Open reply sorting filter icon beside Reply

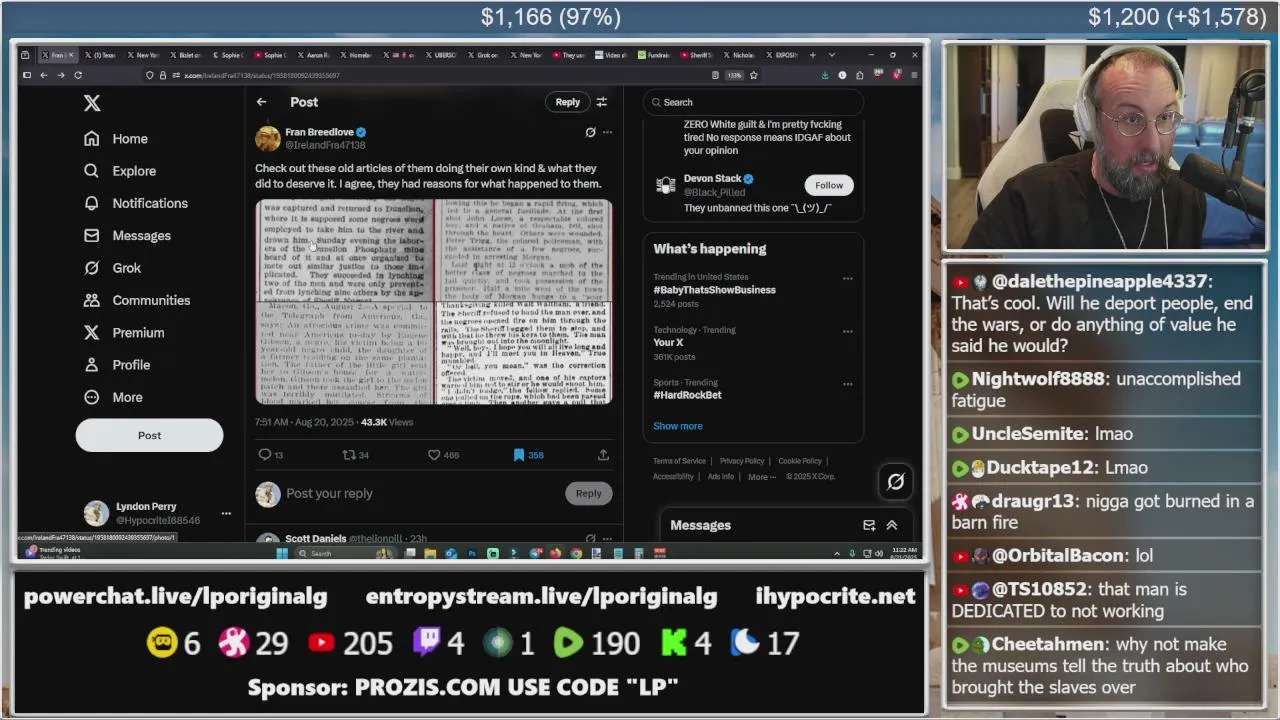[602, 102]
